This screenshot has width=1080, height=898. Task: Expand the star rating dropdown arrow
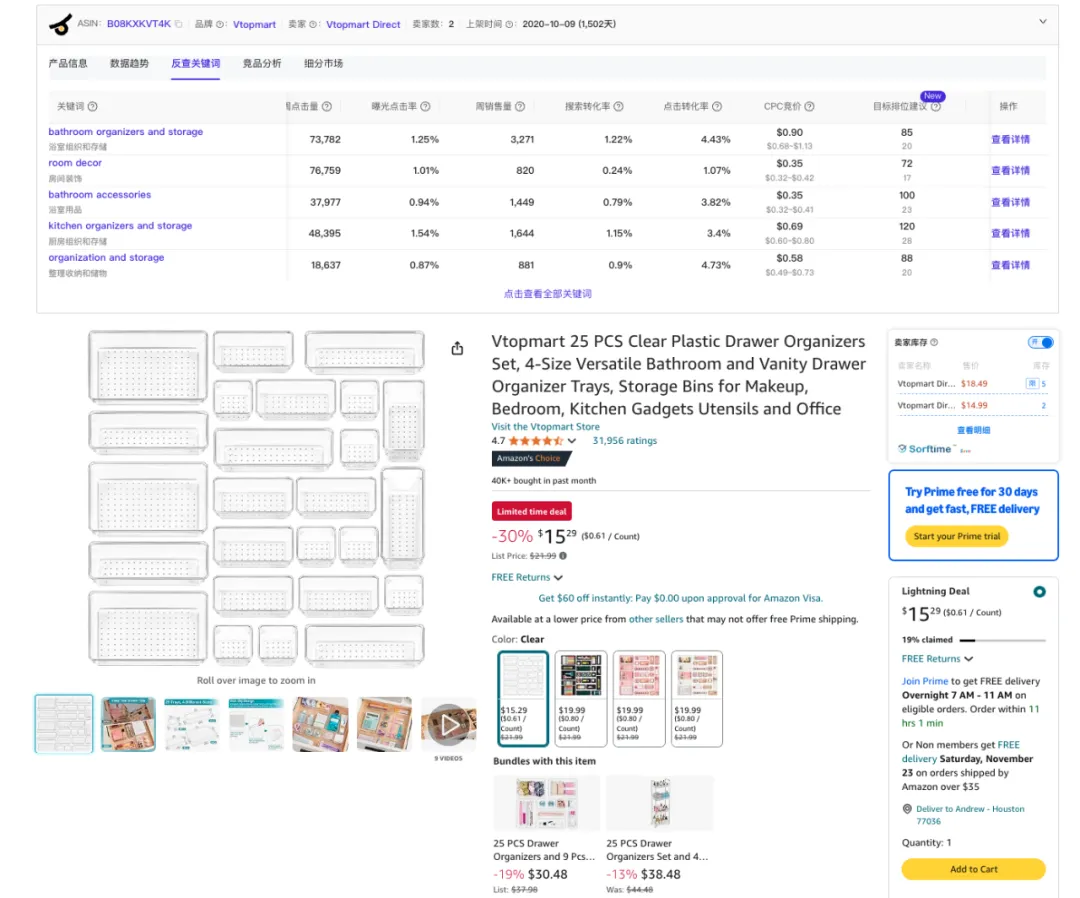pos(572,441)
